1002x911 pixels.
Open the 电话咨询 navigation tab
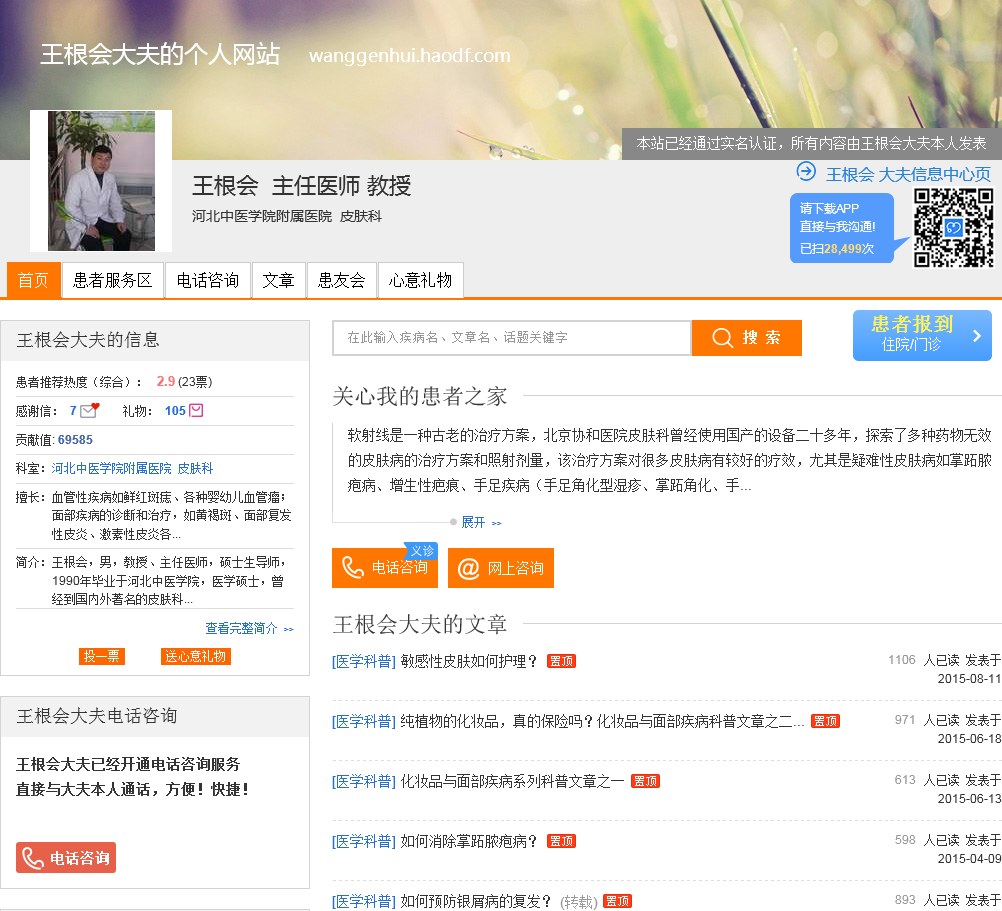coord(208,280)
